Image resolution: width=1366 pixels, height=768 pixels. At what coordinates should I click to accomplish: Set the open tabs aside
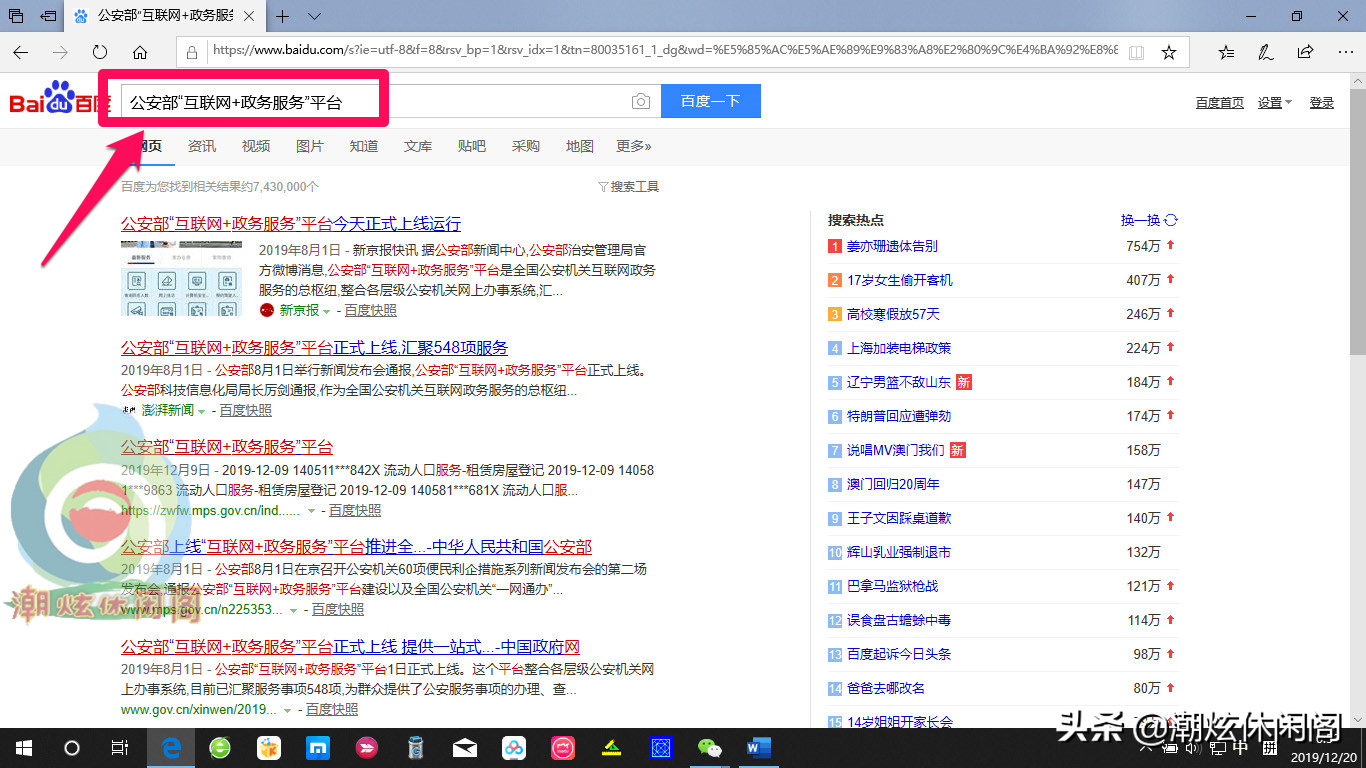click(x=47, y=17)
